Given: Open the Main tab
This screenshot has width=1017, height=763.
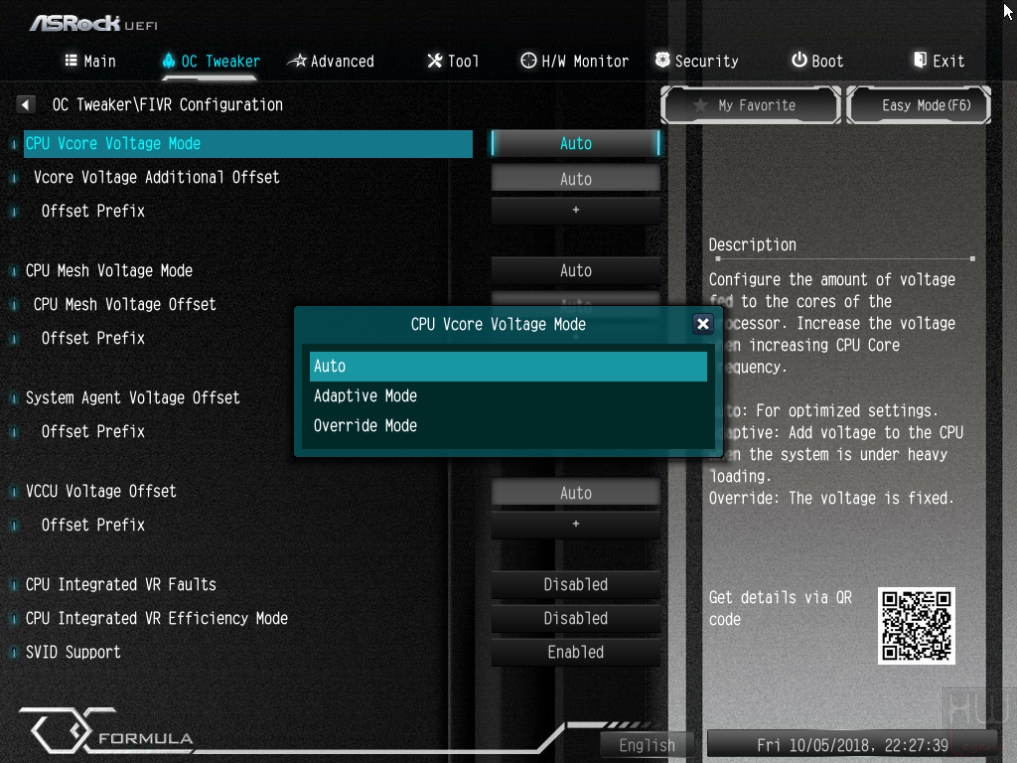Looking at the screenshot, I should point(90,61).
